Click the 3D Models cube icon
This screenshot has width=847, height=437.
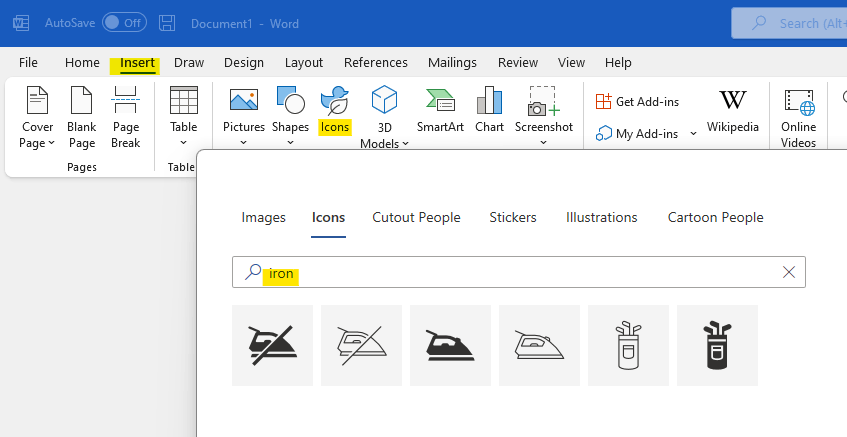coord(384,100)
